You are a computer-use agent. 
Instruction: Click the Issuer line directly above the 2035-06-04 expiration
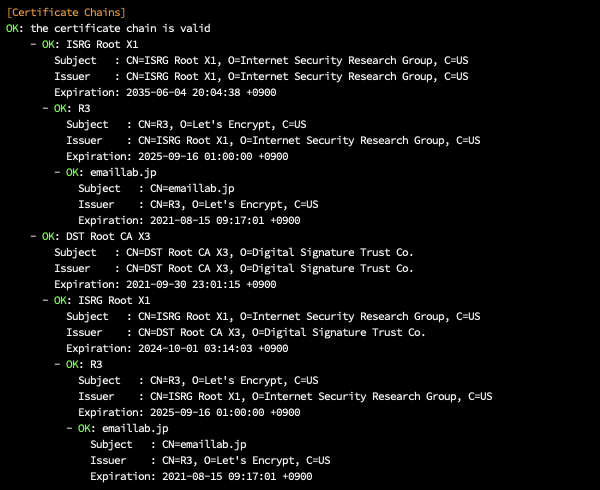click(x=261, y=77)
